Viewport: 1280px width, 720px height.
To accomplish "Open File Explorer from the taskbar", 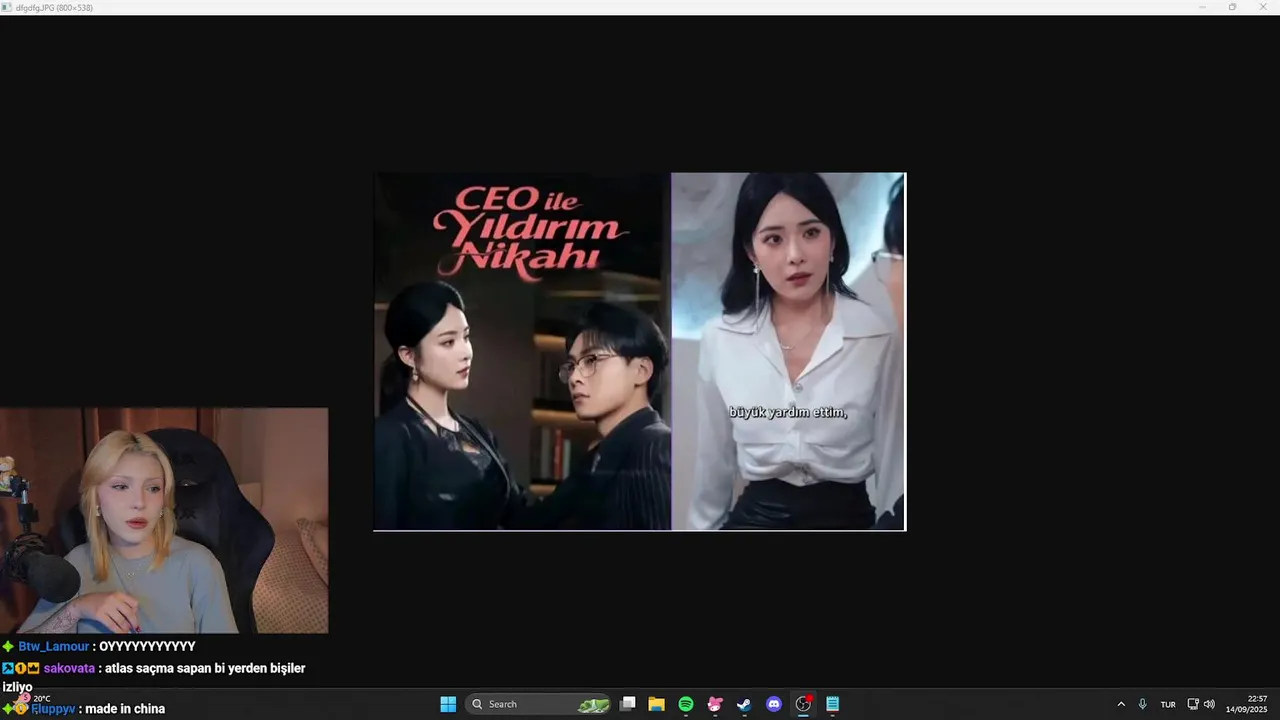I will [657, 704].
